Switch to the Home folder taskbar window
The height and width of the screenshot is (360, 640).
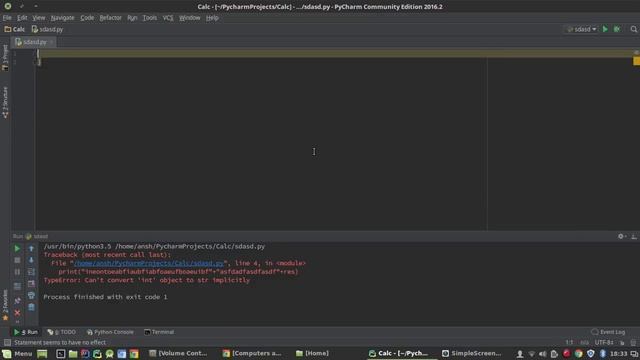tap(312, 353)
